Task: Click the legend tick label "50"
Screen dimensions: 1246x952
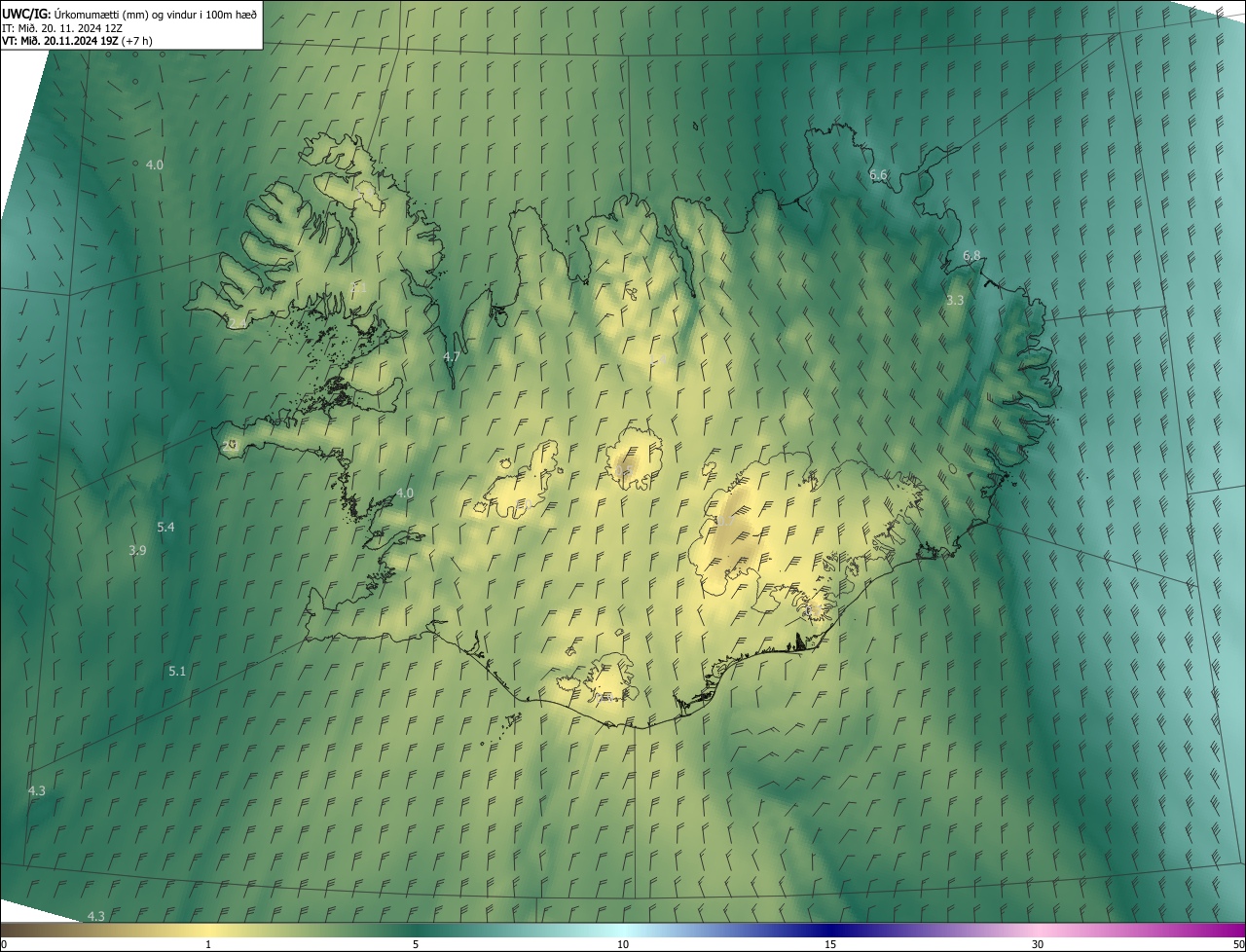Action: coord(1238,945)
